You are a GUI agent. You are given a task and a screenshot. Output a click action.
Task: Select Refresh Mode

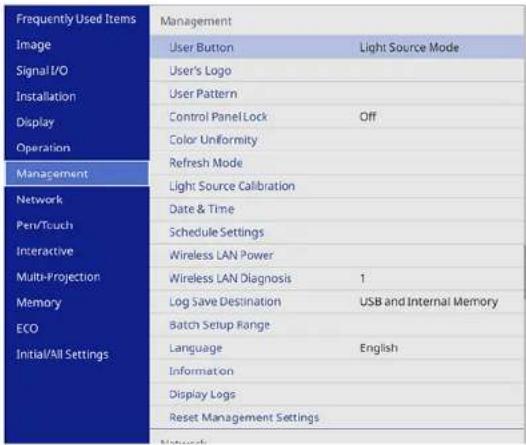coord(337,163)
